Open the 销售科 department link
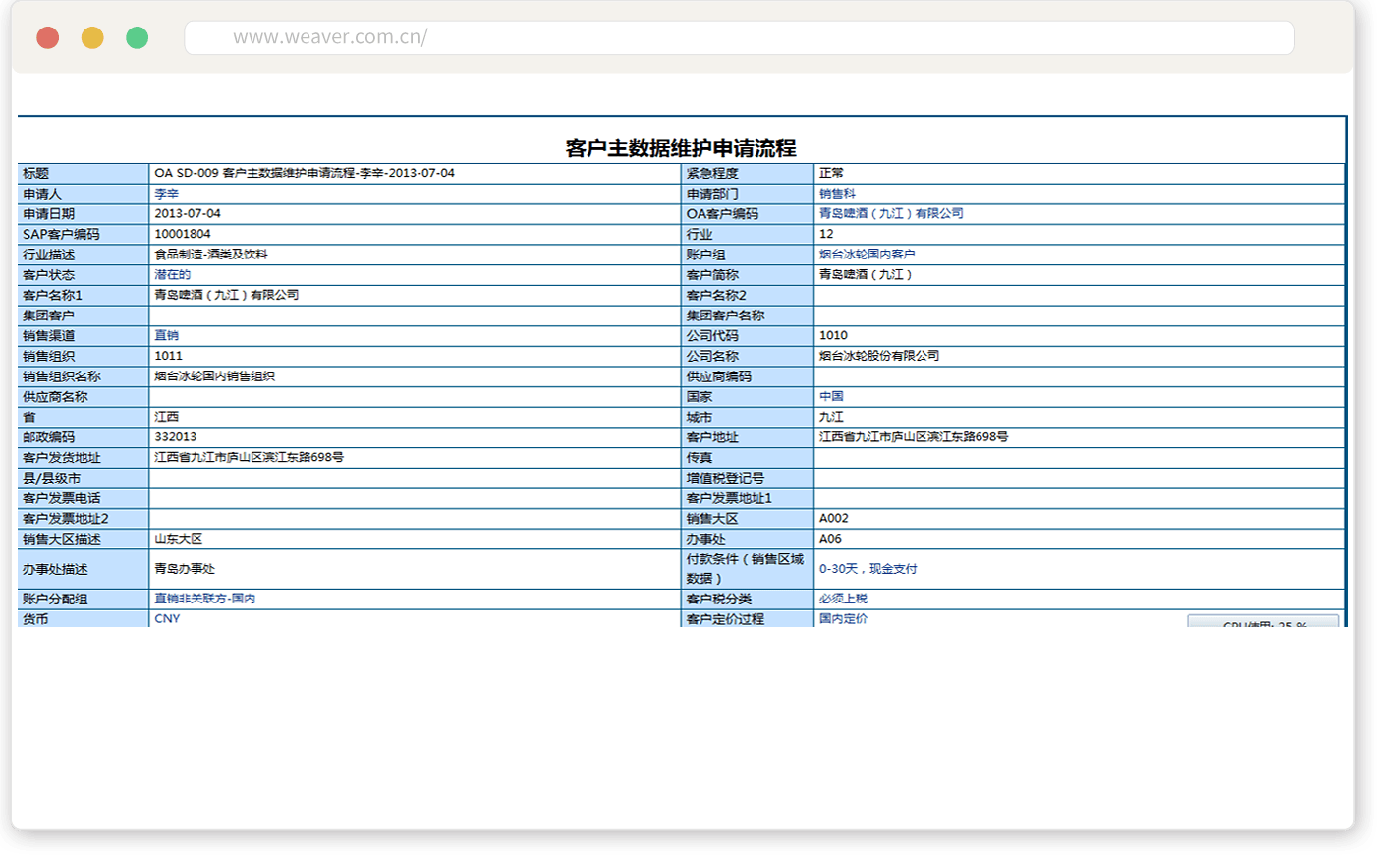 point(837,194)
